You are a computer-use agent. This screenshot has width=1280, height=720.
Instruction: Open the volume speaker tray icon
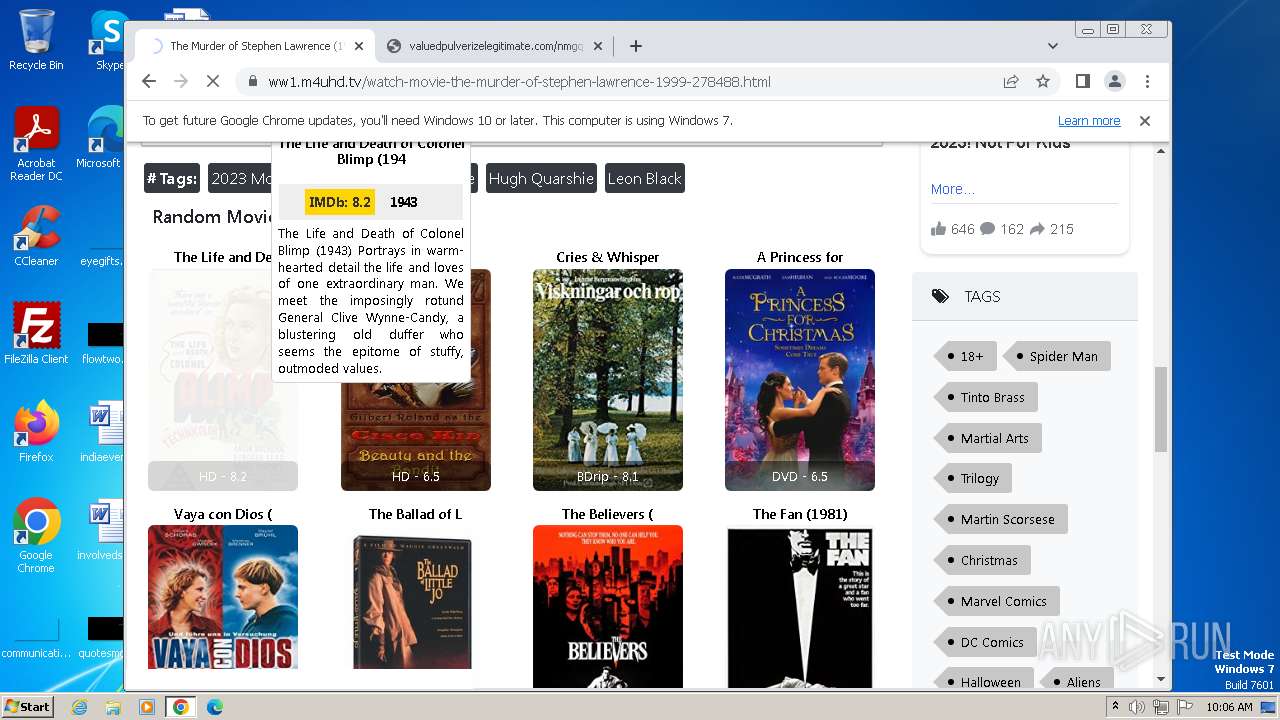[1138, 707]
